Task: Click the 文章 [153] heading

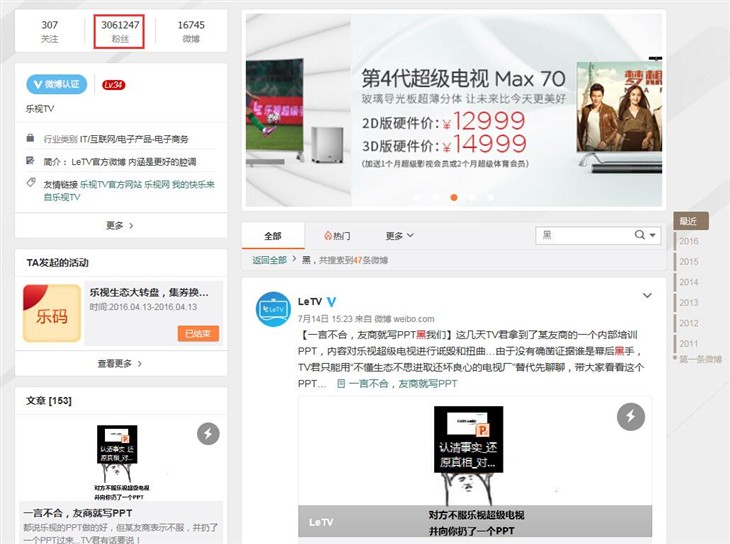Action: tap(49, 401)
